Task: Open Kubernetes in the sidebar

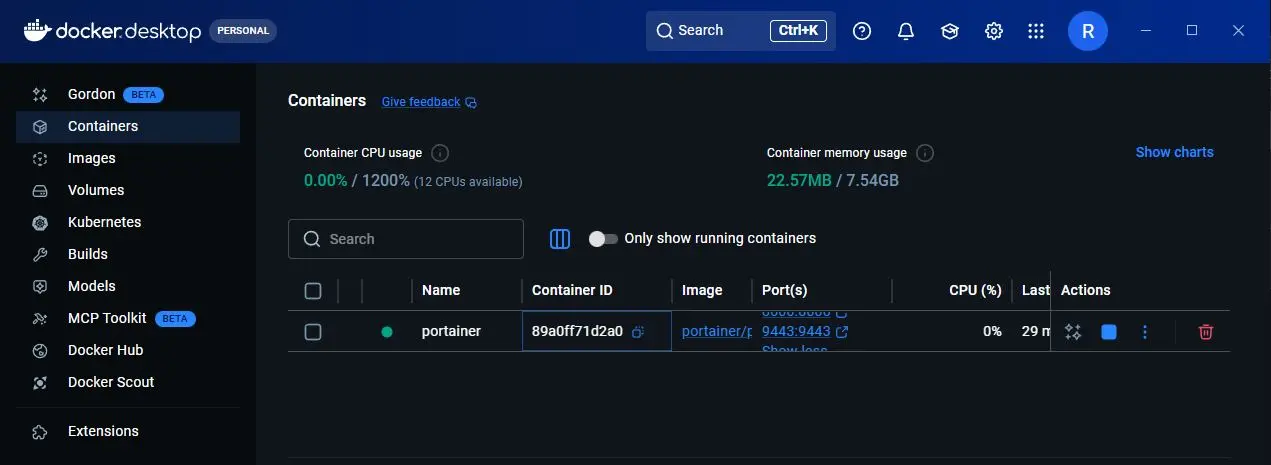Action: pos(128,223)
